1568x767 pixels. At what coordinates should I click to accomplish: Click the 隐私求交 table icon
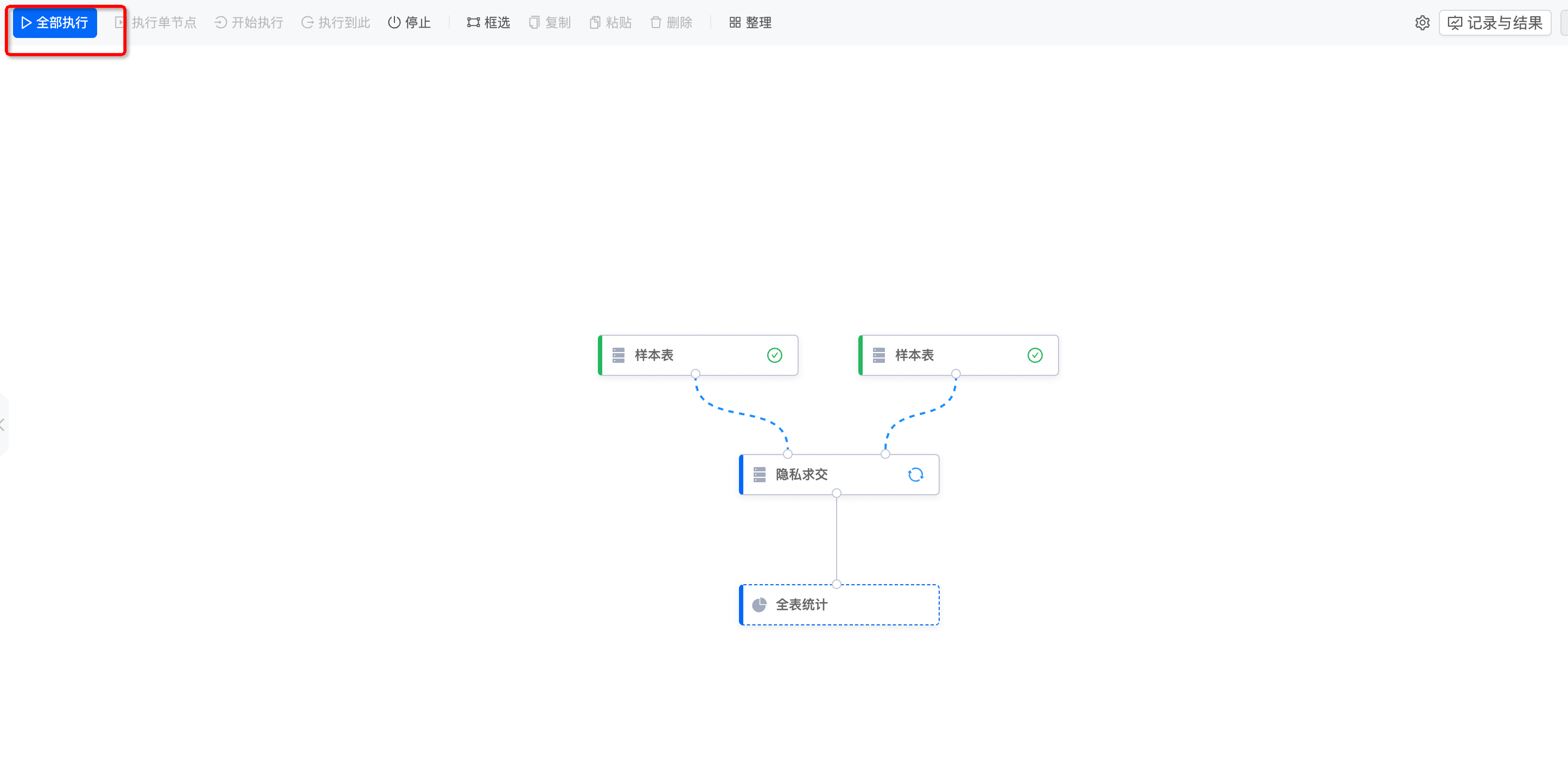point(759,474)
